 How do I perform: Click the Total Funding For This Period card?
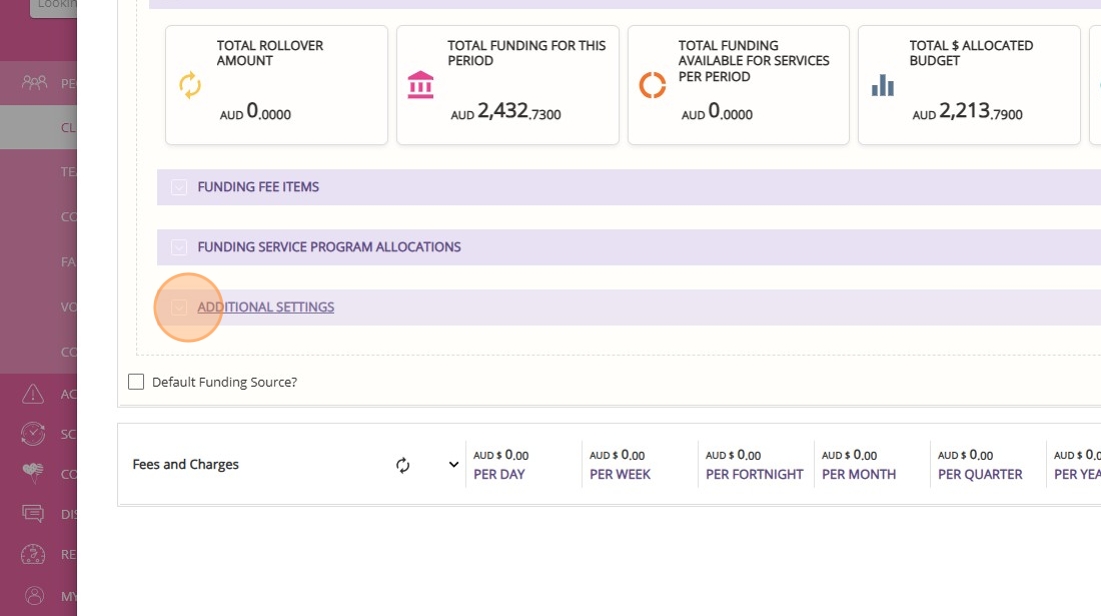pyautogui.click(x=507, y=85)
